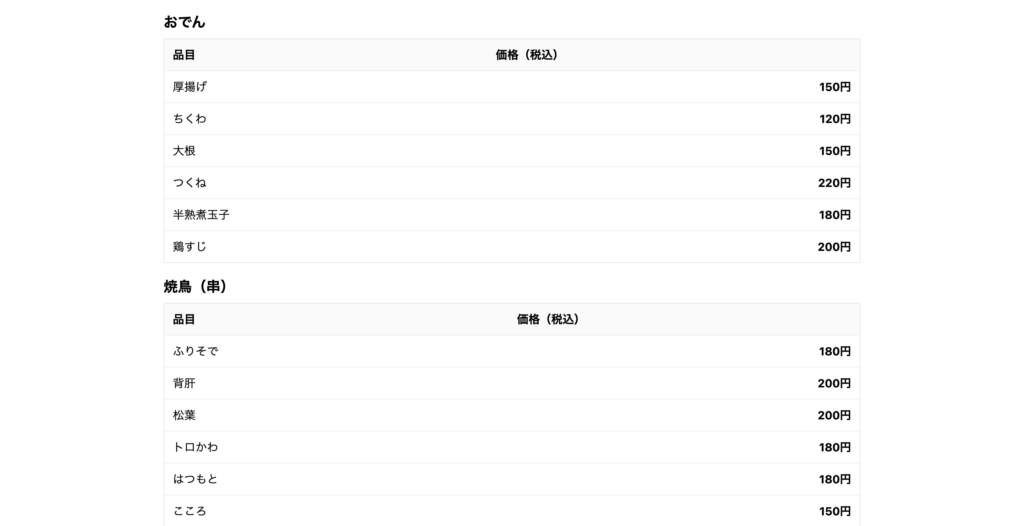Select the 厚揚げ row item name
The image size is (1024, 526).
tap(190, 87)
